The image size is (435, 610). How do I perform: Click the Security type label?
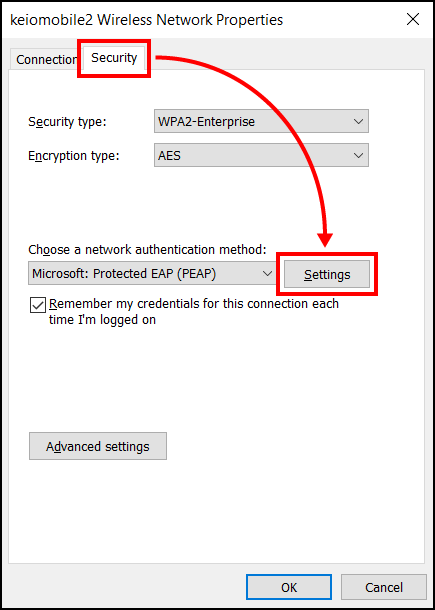click(67, 122)
